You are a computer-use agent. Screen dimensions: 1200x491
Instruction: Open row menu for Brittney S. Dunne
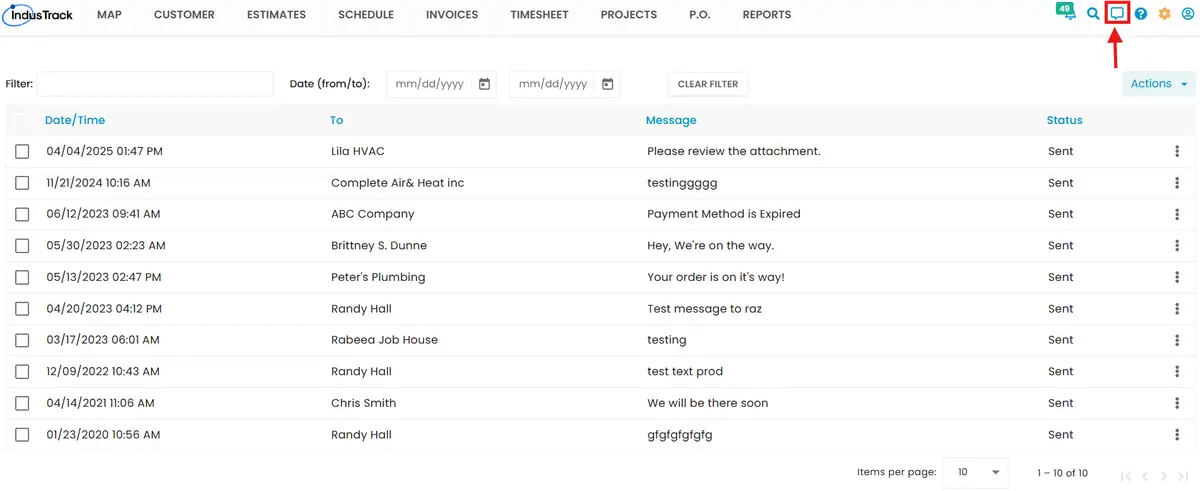coord(1177,246)
